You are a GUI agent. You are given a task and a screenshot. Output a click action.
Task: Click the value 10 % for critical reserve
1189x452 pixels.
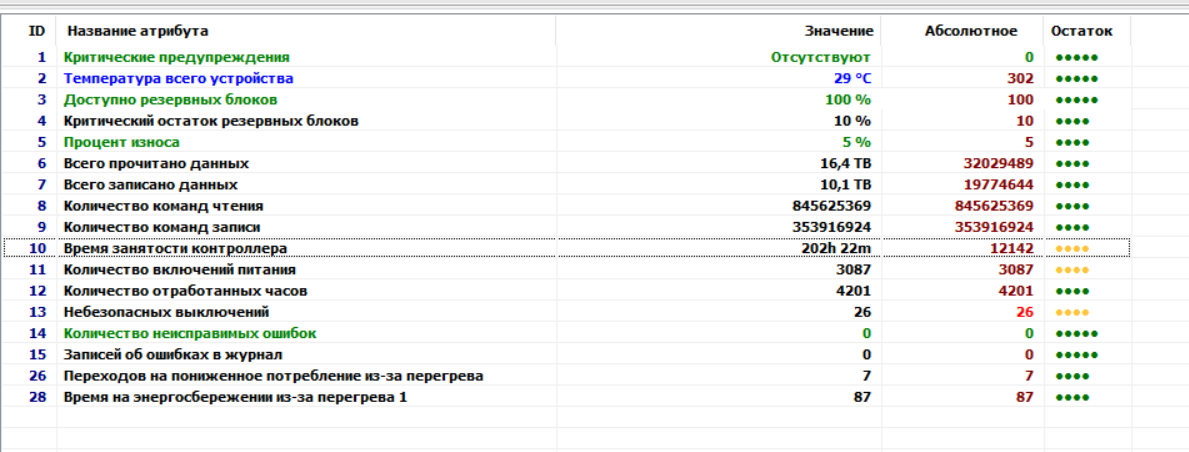click(852, 121)
